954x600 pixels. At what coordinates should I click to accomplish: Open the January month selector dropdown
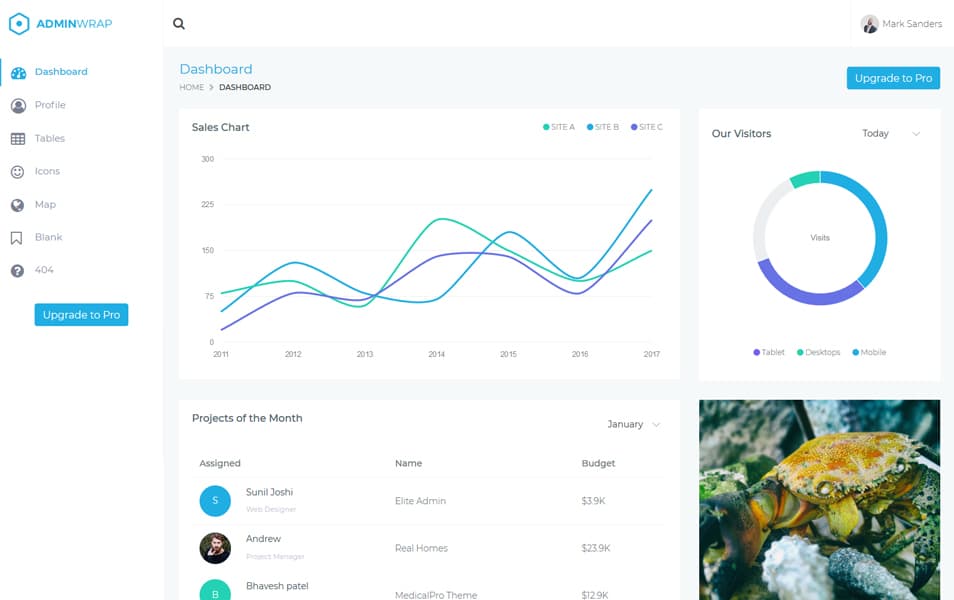coord(631,424)
